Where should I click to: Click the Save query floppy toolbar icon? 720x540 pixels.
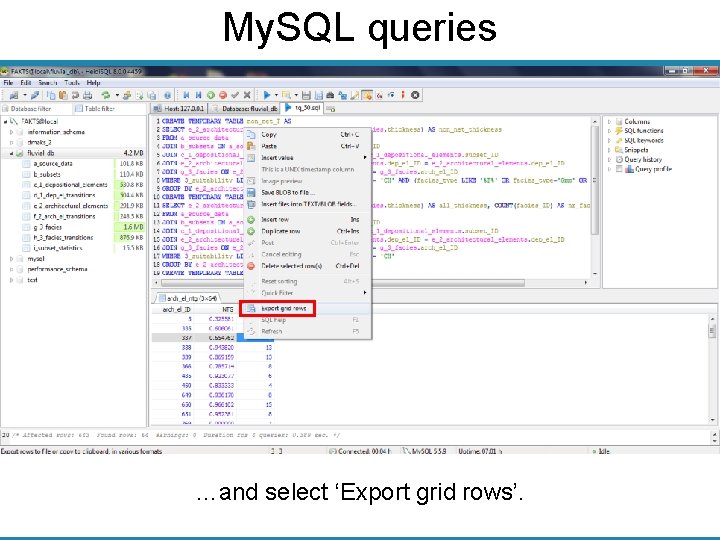[x=306, y=96]
